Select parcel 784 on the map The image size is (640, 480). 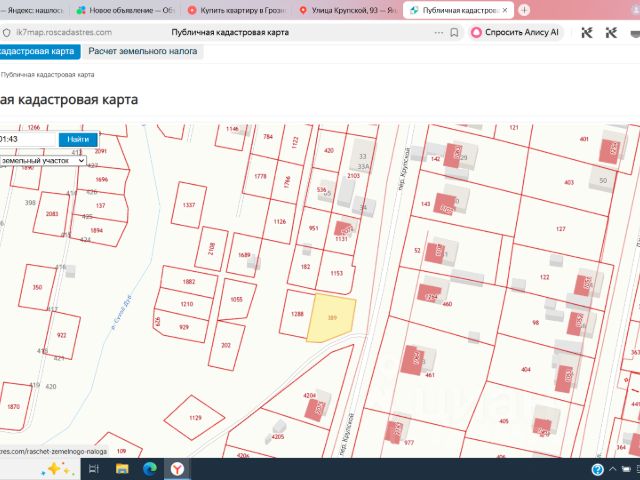[x=268, y=137]
